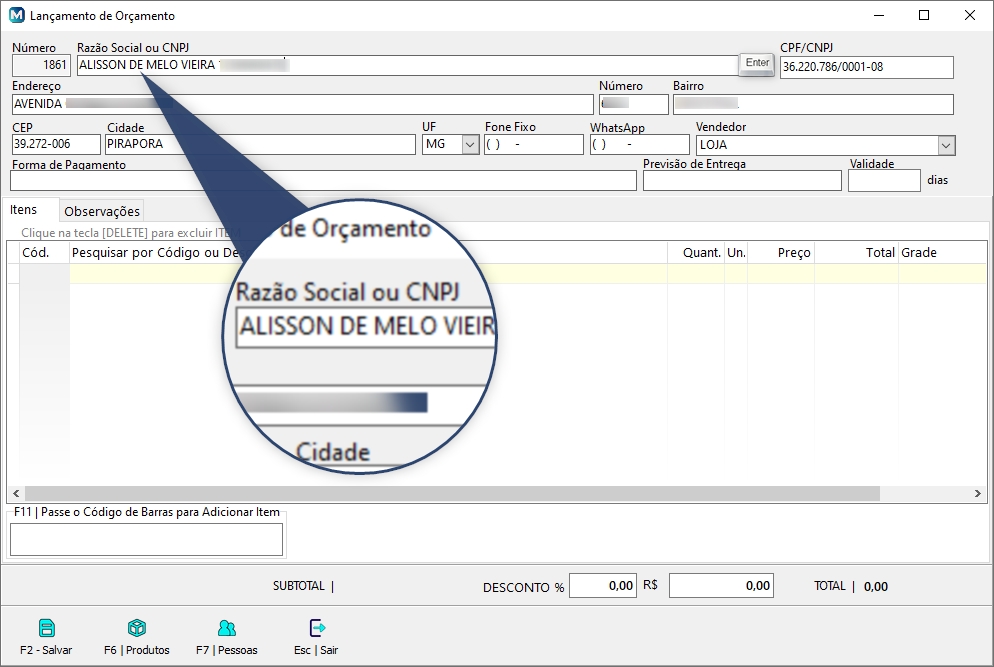Click the F2 Salvar save icon
The width and height of the screenshot is (994, 667).
(x=46, y=628)
